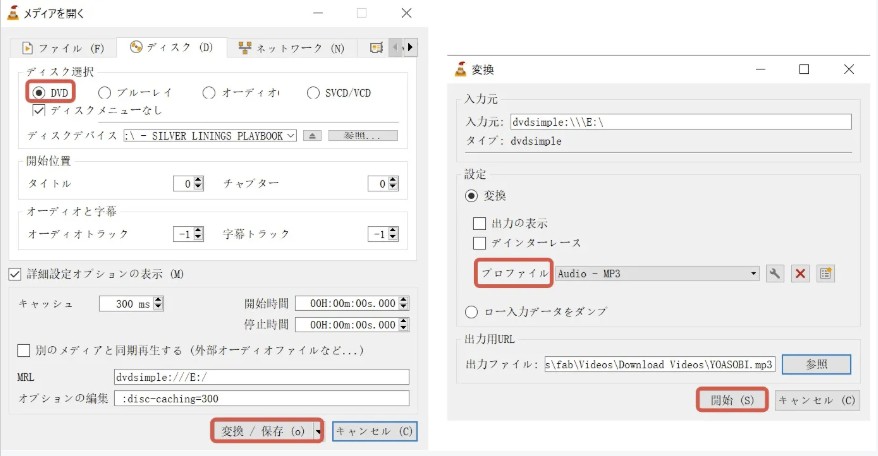The height and width of the screenshot is (456, 878).
Task: Open the dropdown arrow beside Convert / Save button
Action: 318,431
